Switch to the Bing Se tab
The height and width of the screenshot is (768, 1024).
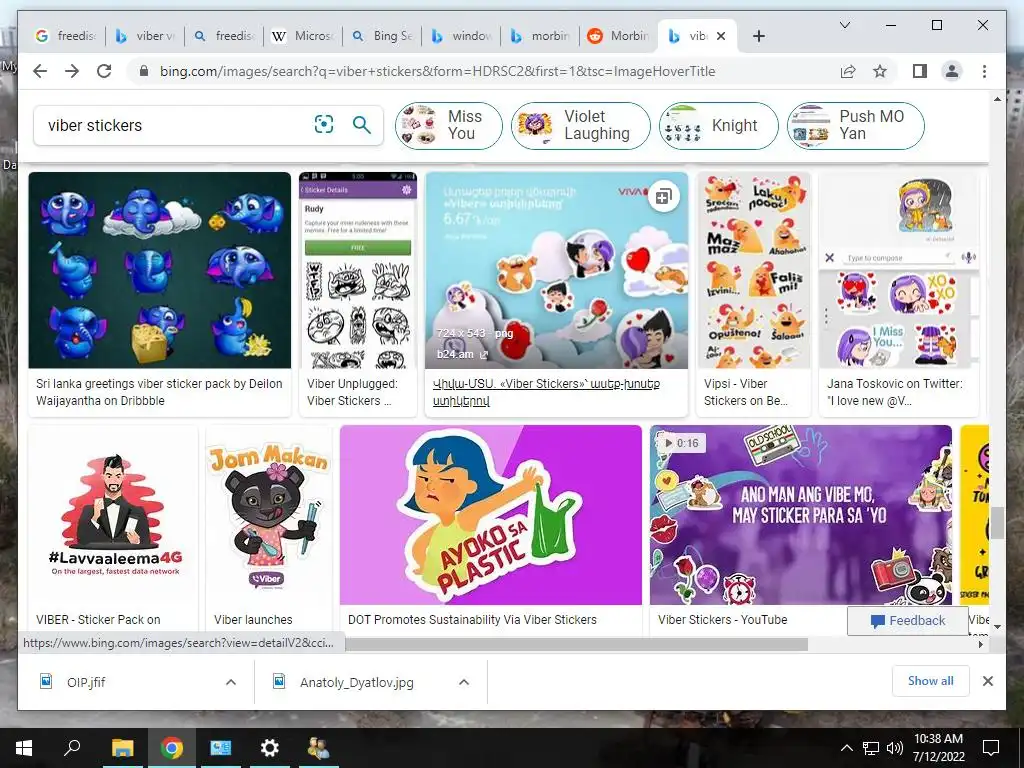coord(382,36)
